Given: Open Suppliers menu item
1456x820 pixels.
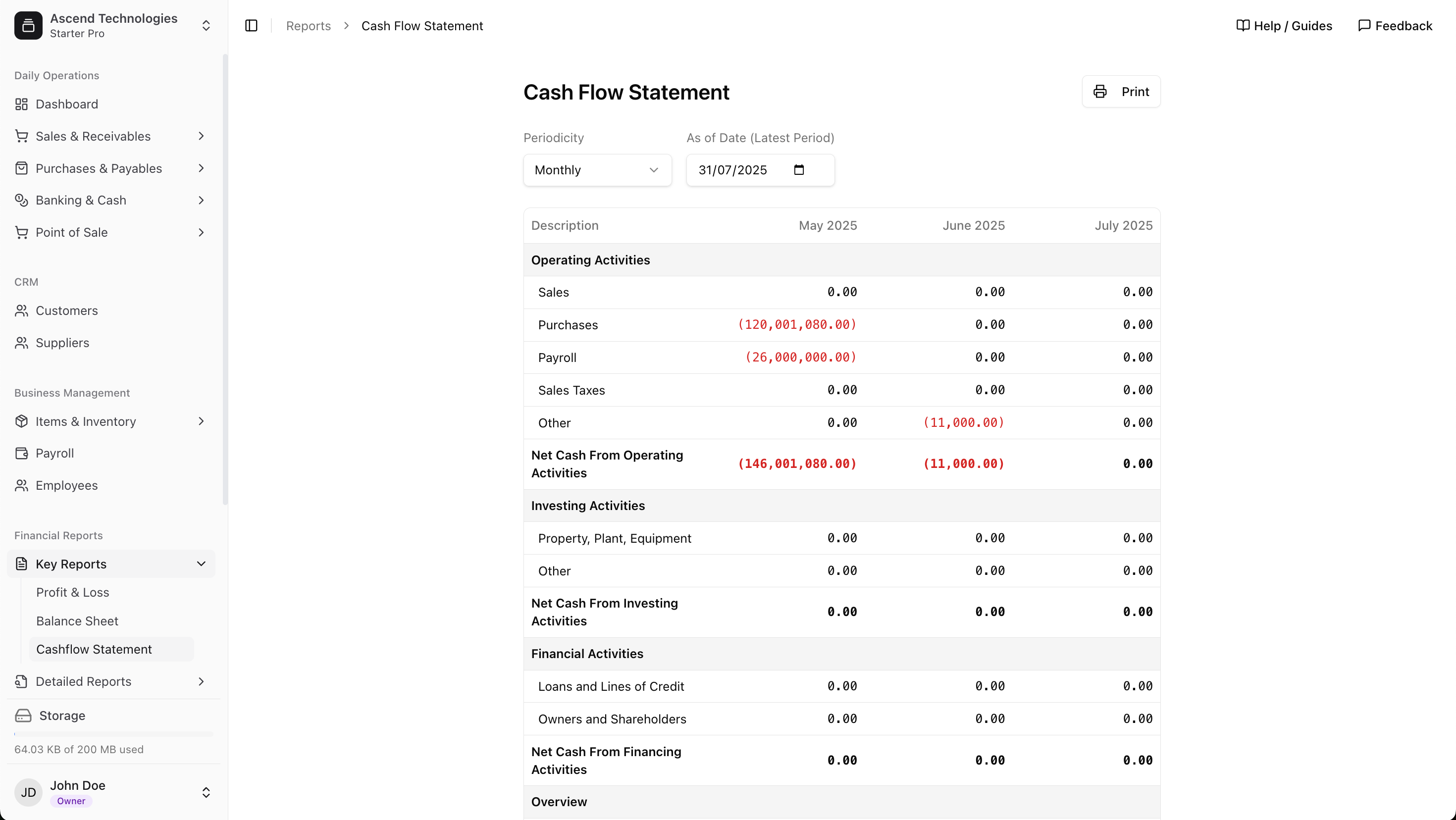Looking at the screenshot, I should tap(111, 343).
